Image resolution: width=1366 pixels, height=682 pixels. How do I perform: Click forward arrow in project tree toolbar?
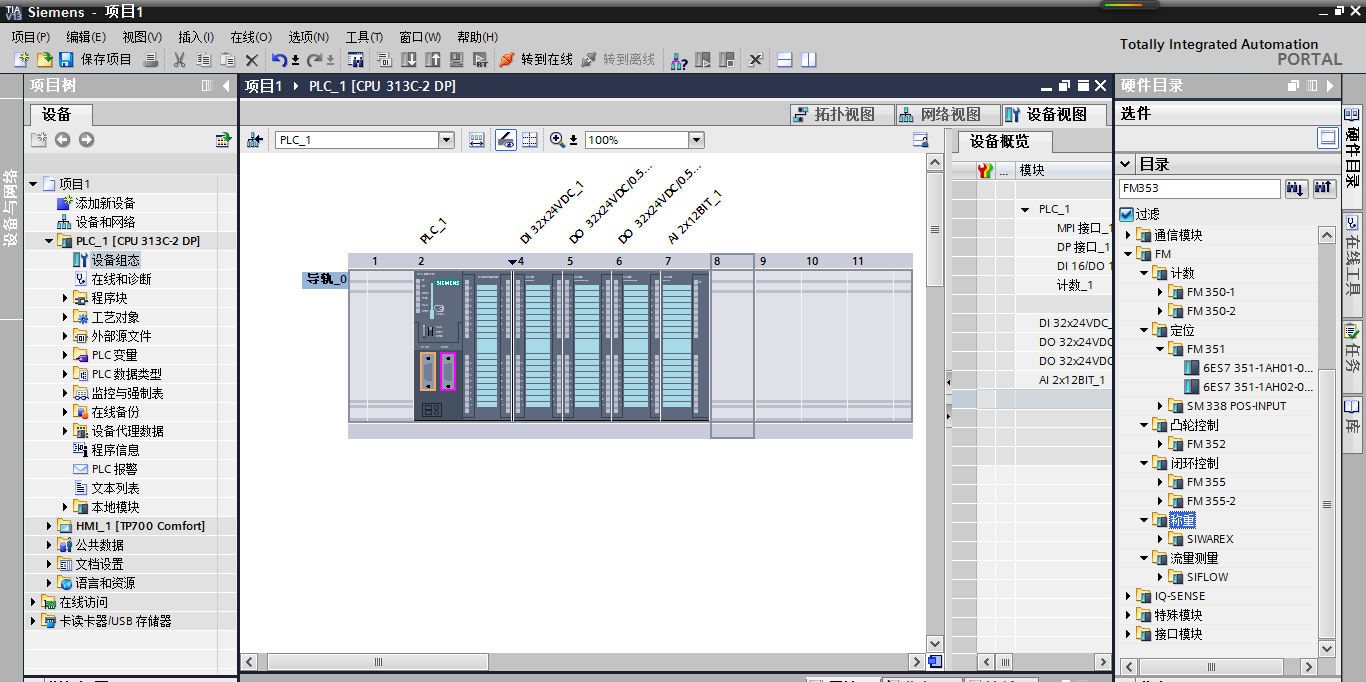(86, 140)
